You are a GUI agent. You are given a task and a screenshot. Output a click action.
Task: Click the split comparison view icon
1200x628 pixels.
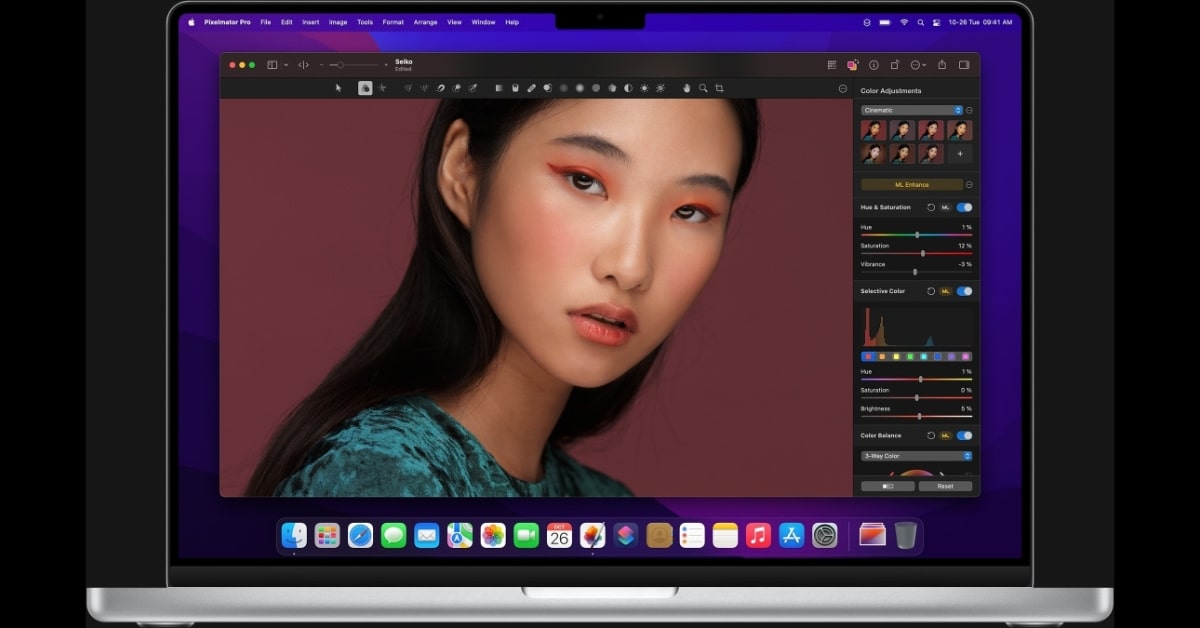(303, 65)
